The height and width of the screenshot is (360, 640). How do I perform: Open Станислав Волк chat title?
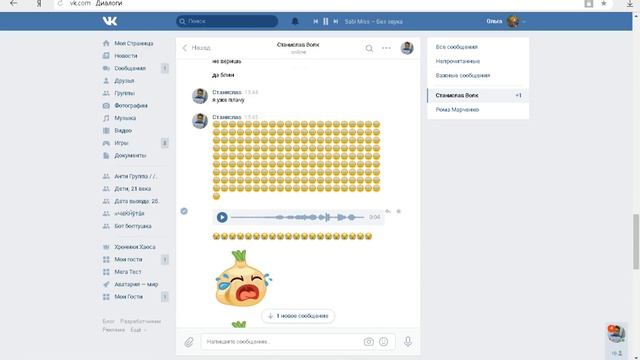(x=298, y=44)
